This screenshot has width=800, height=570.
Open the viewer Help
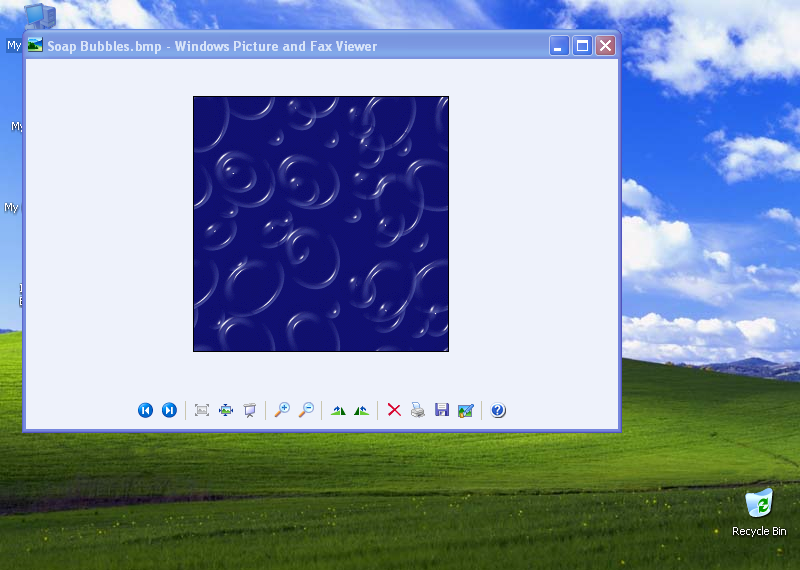(498, 410)
